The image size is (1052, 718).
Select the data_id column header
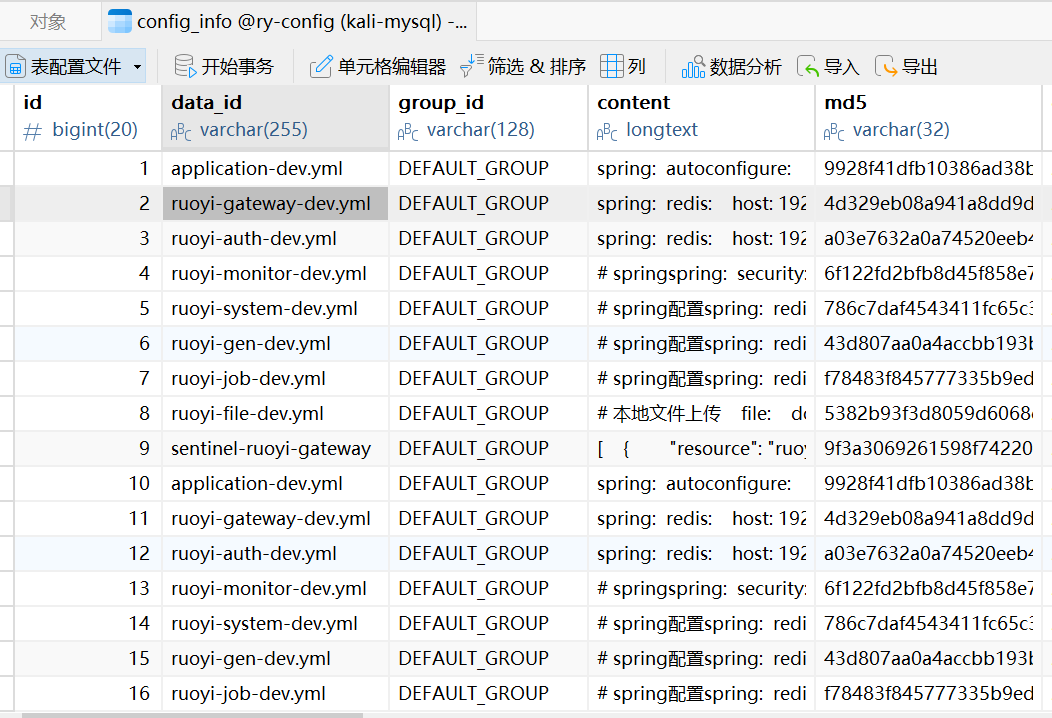click(x=275, y=116)
